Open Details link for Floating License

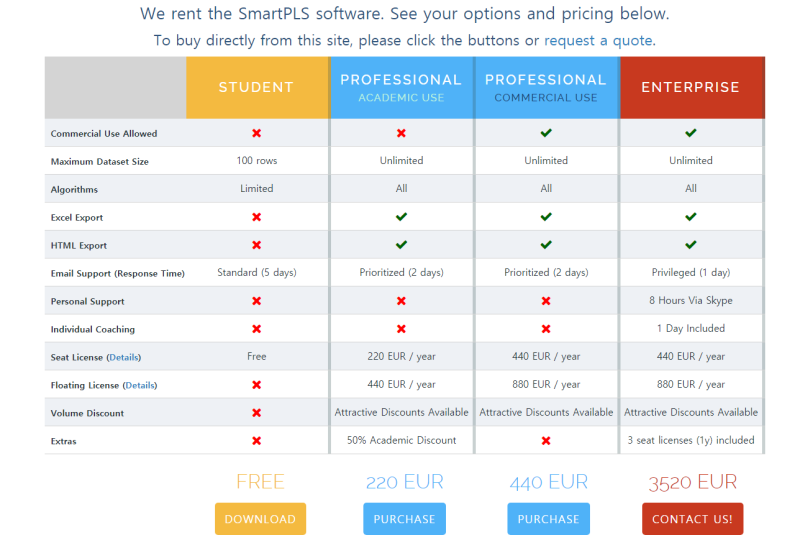pos(140,385)
